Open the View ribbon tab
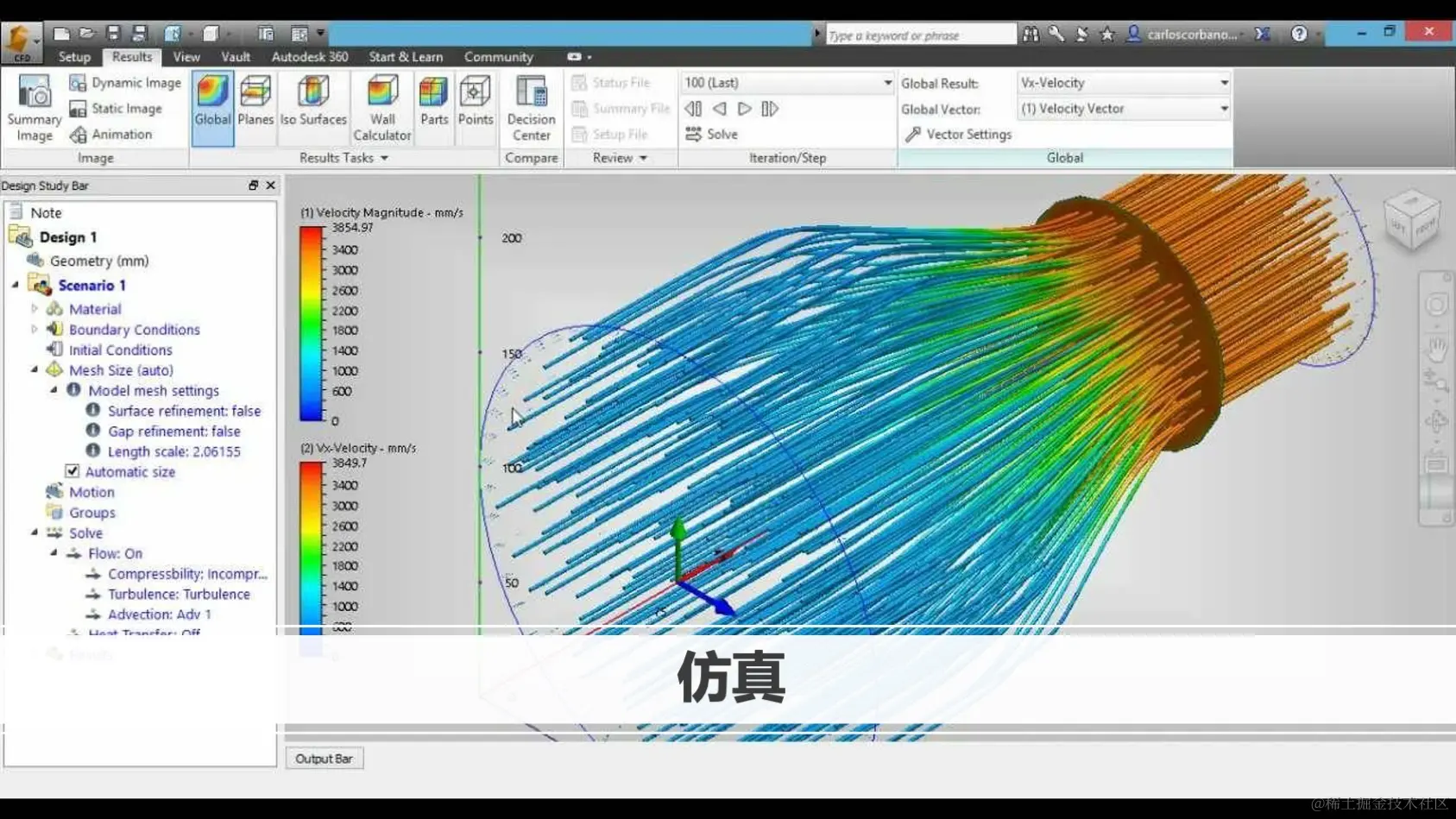This screenshot has height=819, width=1456. click(x=186, y=57)
